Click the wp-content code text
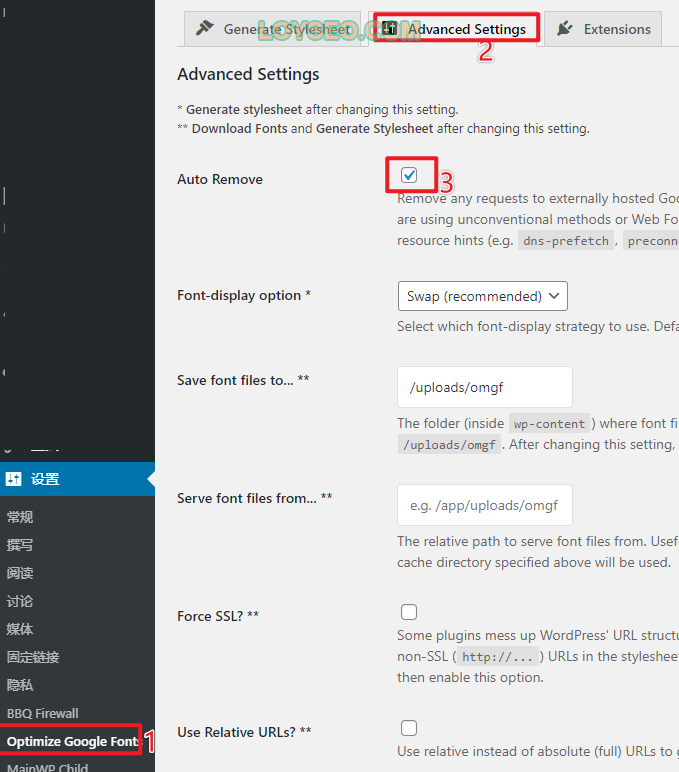This screenshot has width=679, height=772. click(550, 424)
